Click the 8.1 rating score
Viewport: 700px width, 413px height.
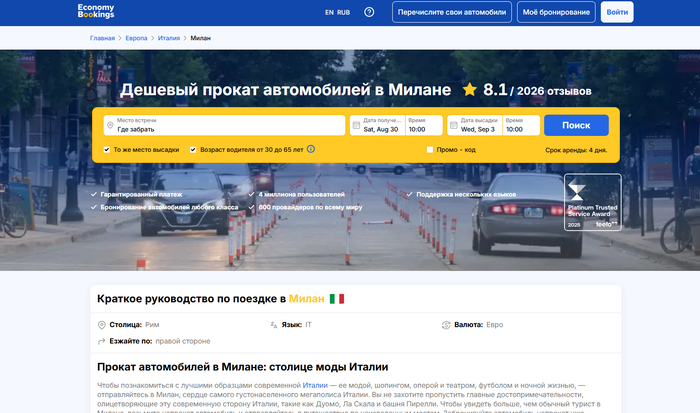495,90
